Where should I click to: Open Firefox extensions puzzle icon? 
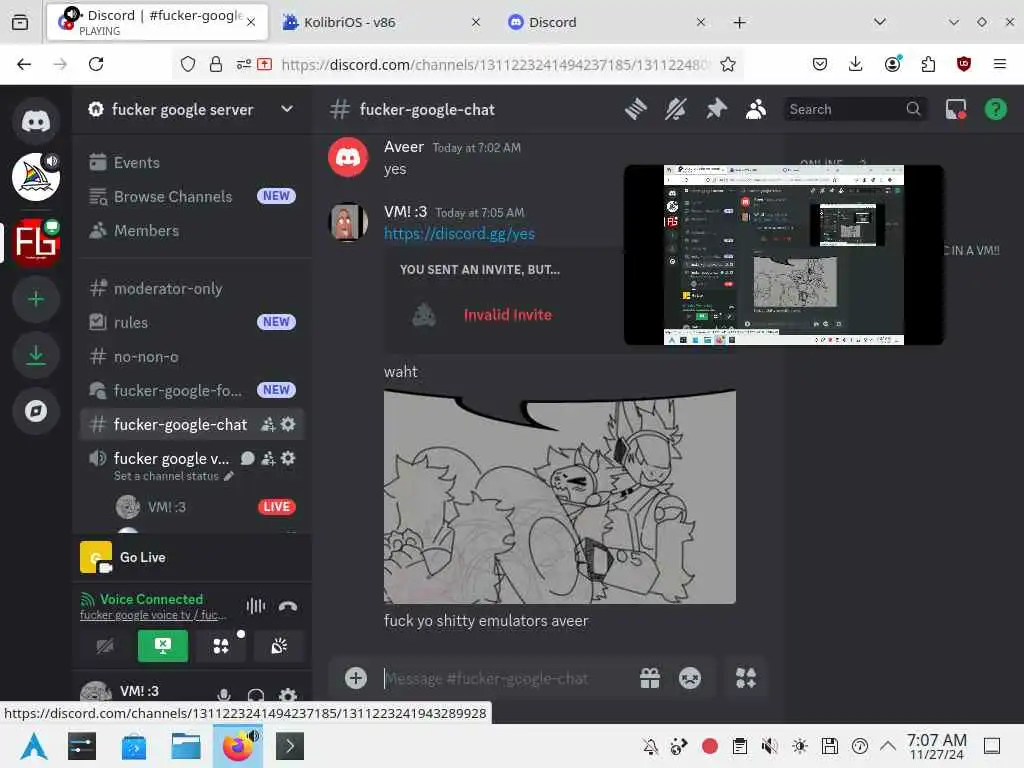click(928, 64)
